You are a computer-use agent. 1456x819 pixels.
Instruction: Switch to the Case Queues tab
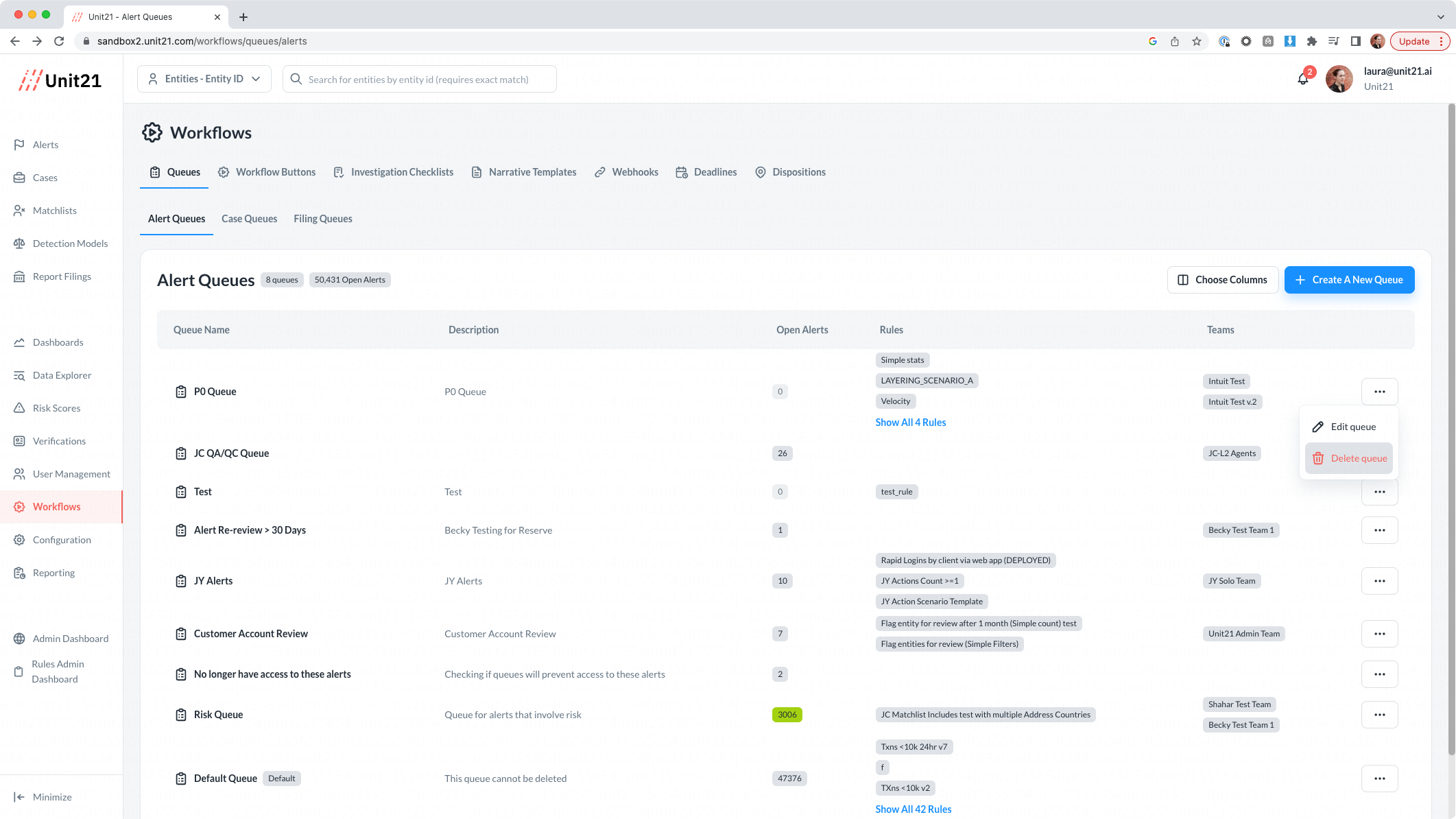[249, 219]
